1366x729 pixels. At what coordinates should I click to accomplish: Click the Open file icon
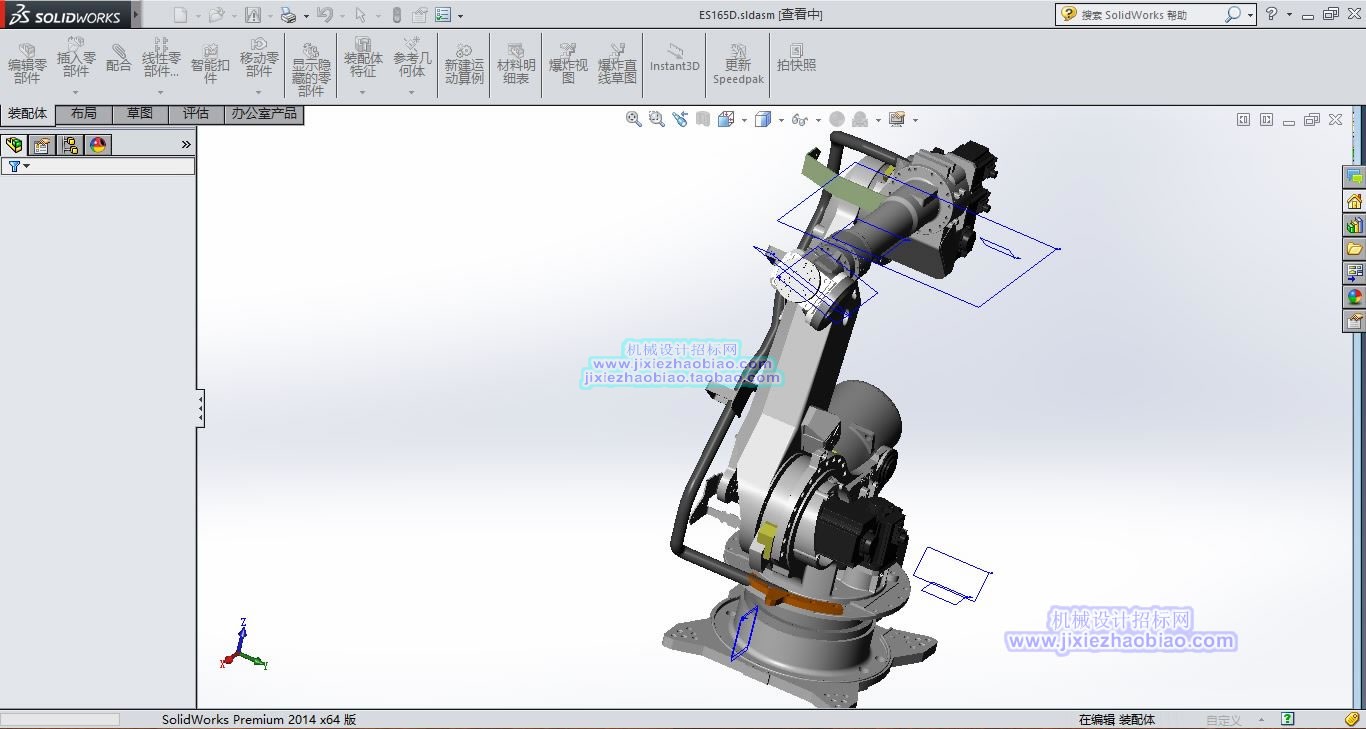(216, 15)
